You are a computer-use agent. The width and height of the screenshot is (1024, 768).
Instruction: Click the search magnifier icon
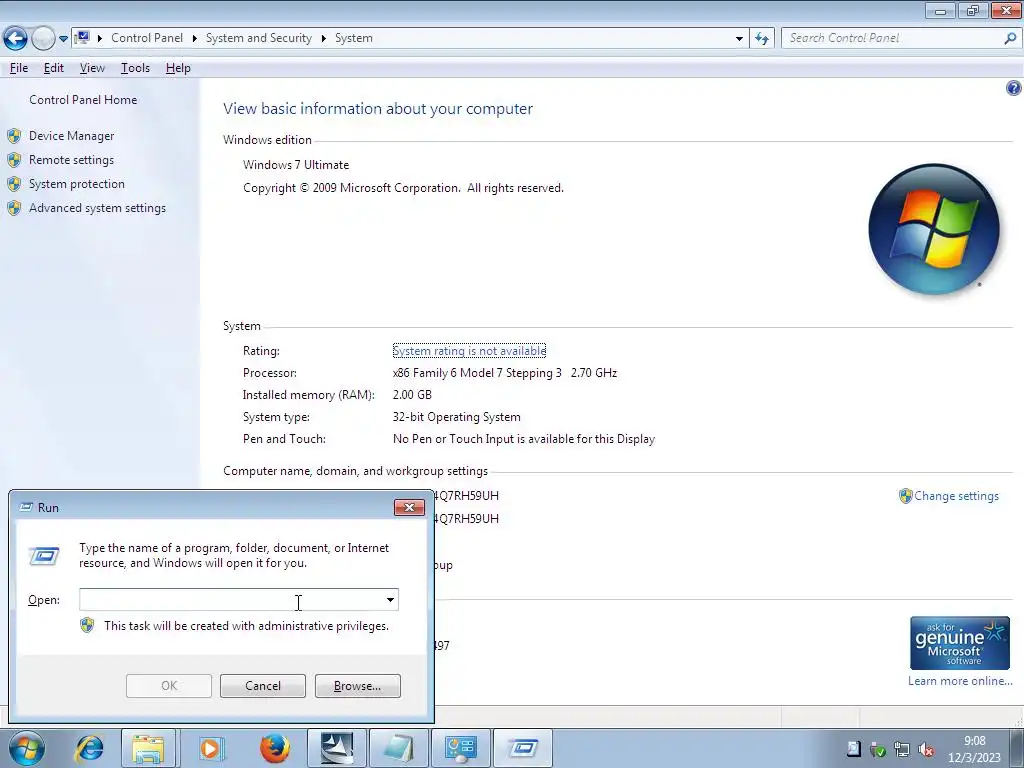coord(1010,38)
